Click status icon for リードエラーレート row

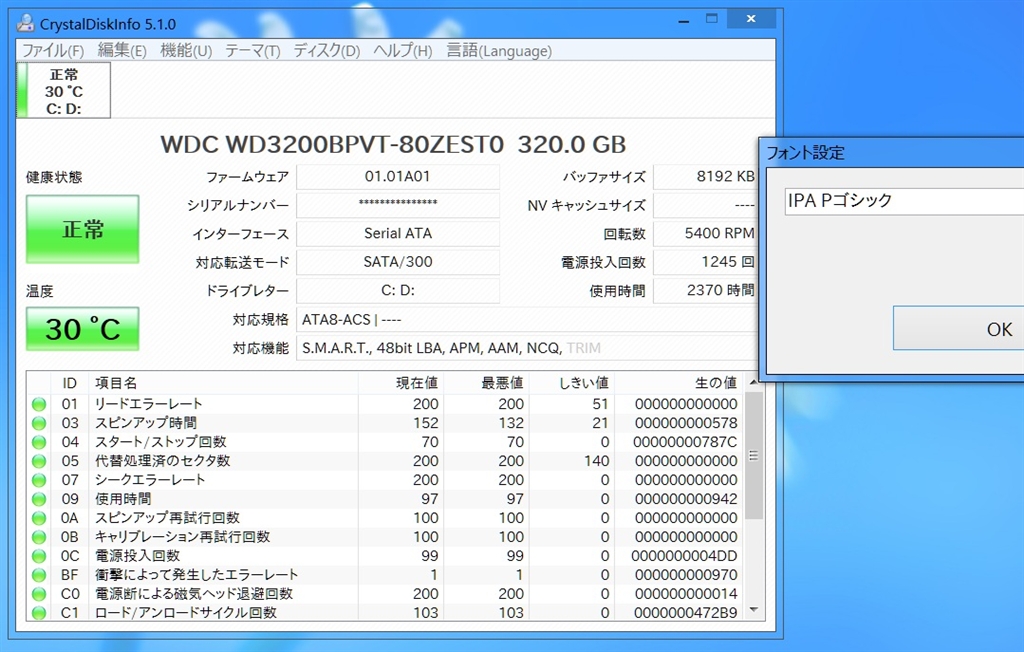click(39, 404)
